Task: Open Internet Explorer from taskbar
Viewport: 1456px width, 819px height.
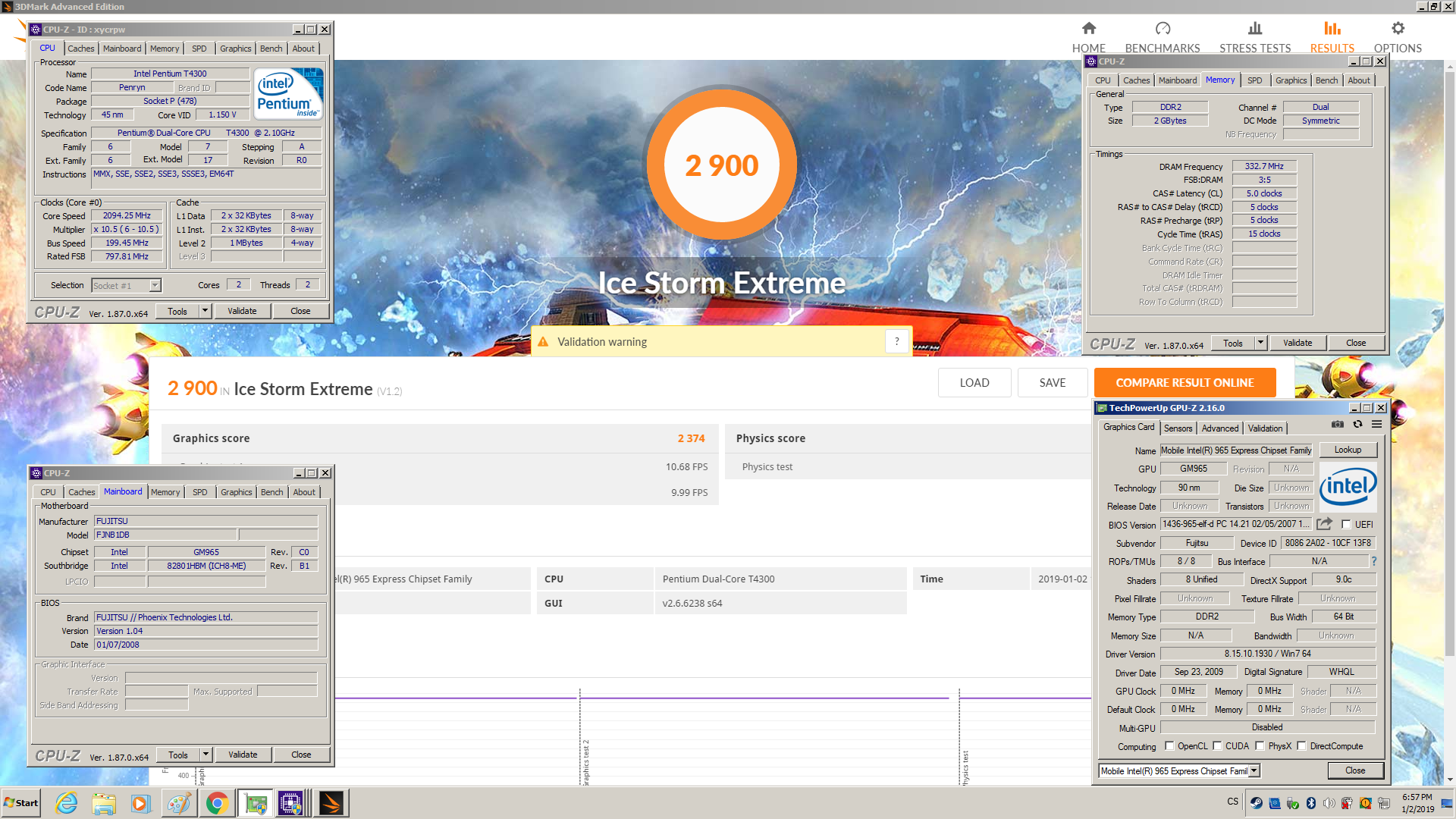Action: coord(67,803)
